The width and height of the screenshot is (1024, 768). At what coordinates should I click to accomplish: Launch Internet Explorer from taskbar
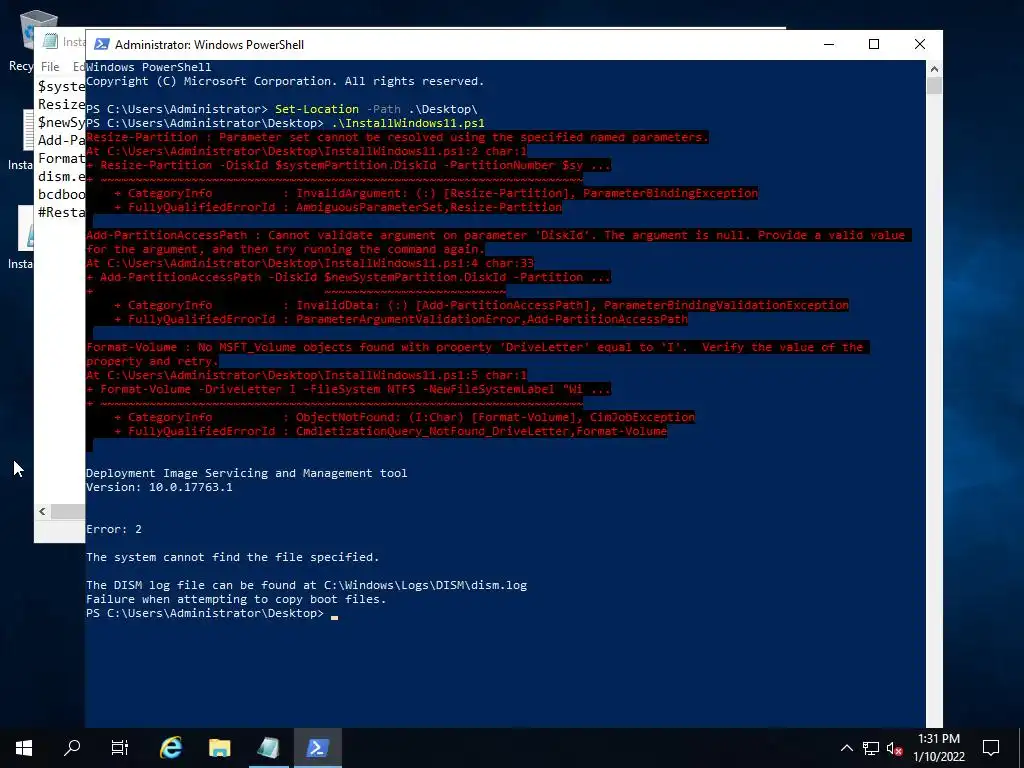(171, 748)
